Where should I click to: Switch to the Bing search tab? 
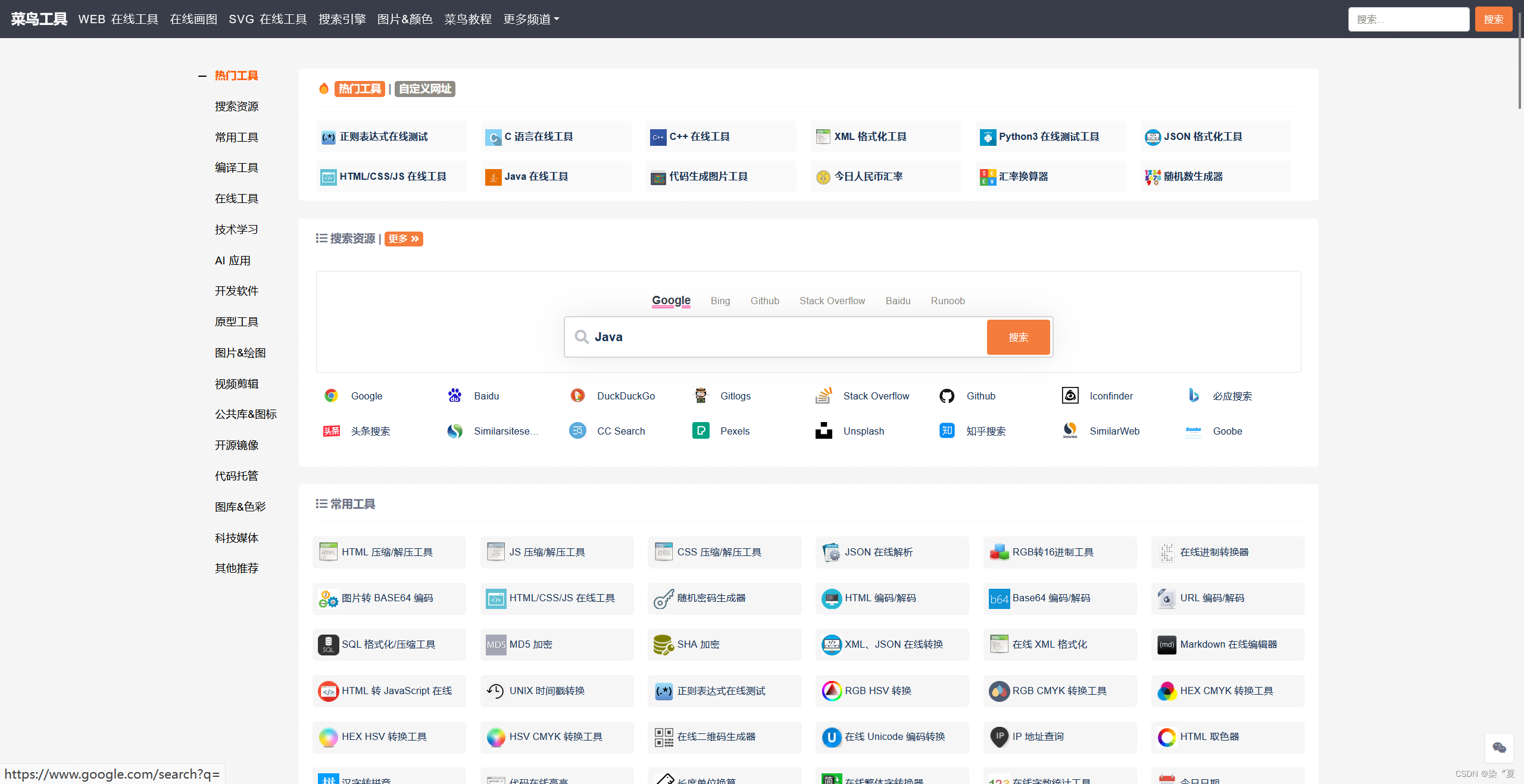pos(721,300)
